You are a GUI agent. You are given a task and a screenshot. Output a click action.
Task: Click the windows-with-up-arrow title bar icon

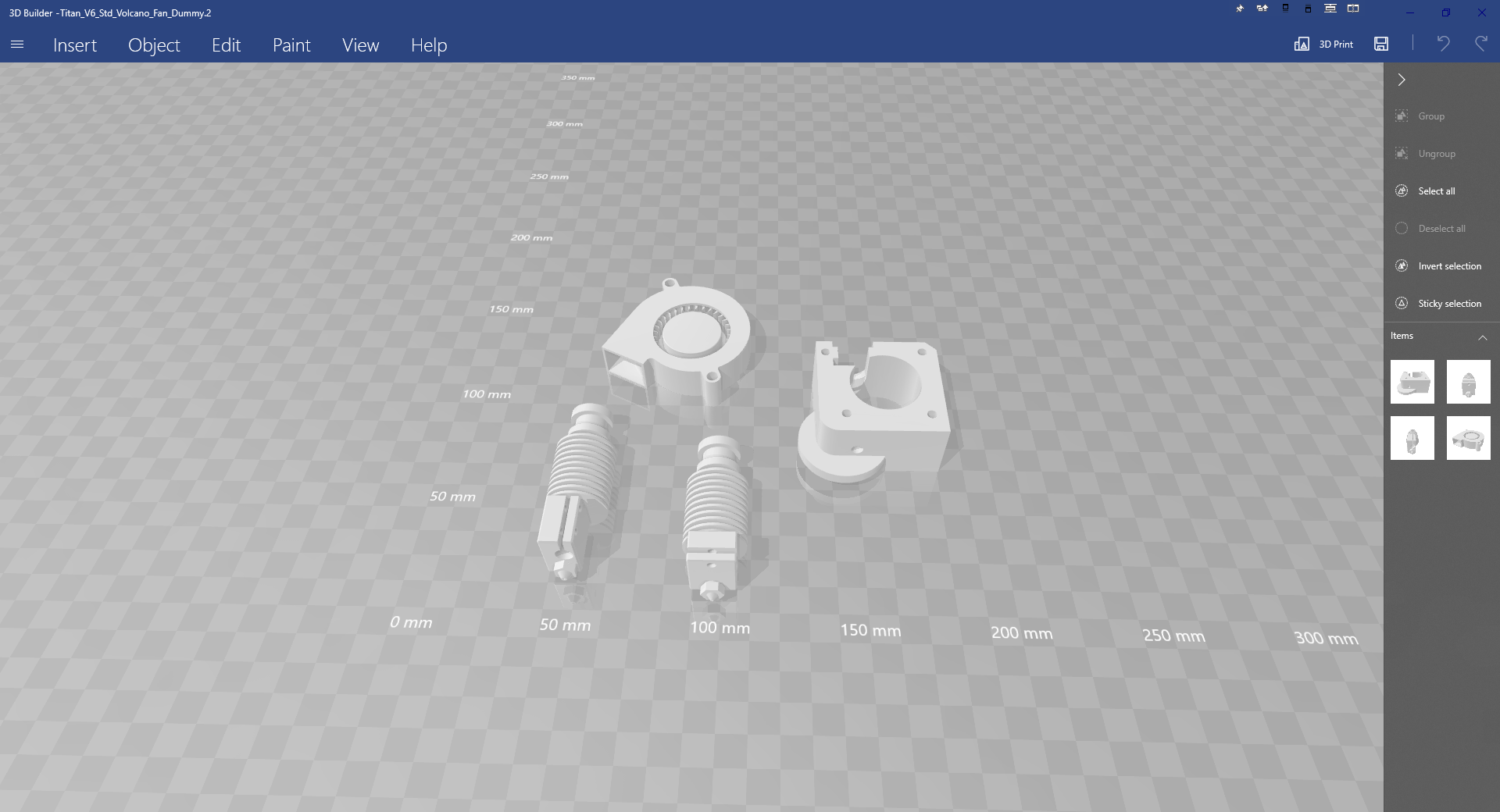[1262, 9]
